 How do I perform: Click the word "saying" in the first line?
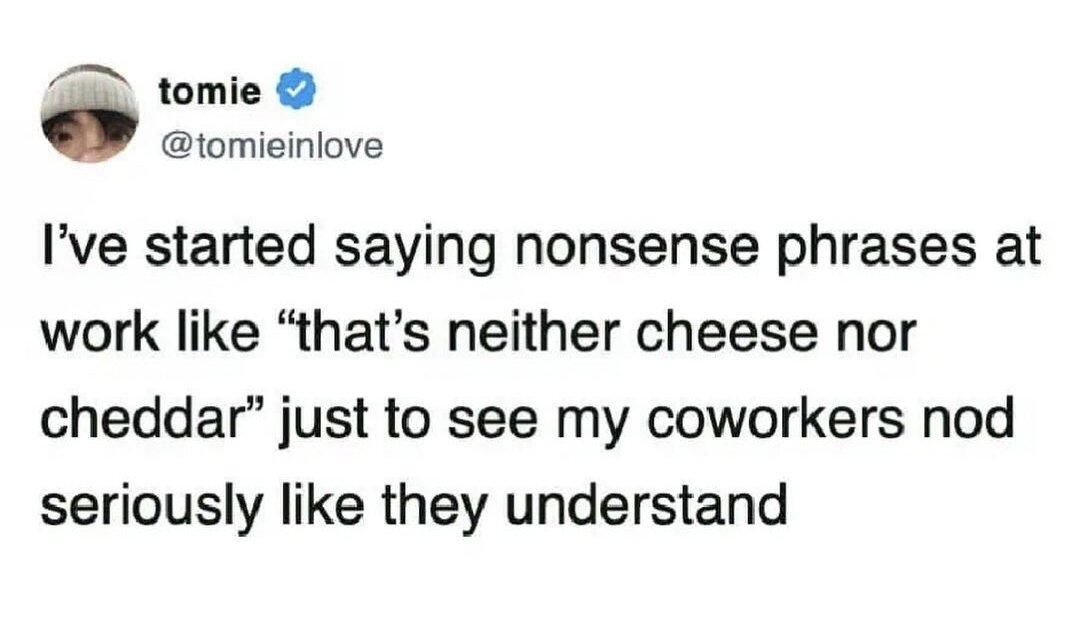(413, 249)
